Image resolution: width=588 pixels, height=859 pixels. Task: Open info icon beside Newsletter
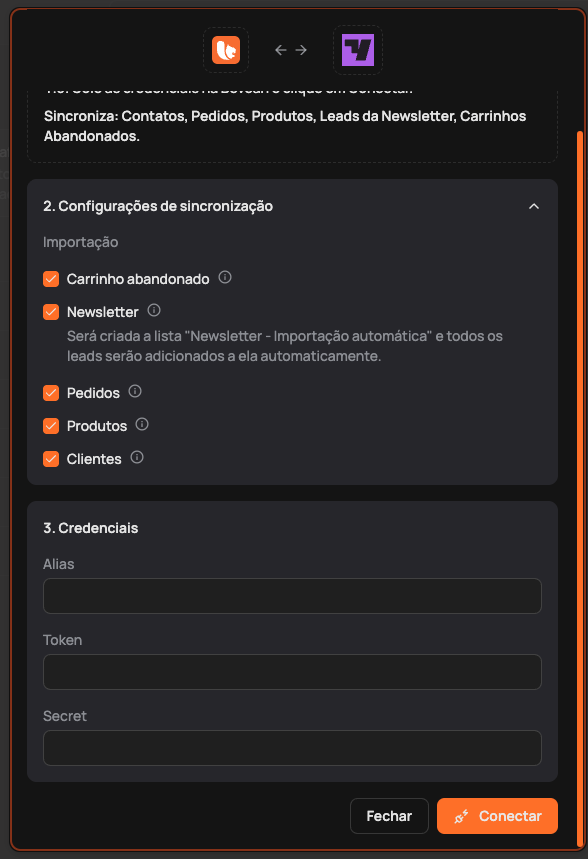coord(154,311)
